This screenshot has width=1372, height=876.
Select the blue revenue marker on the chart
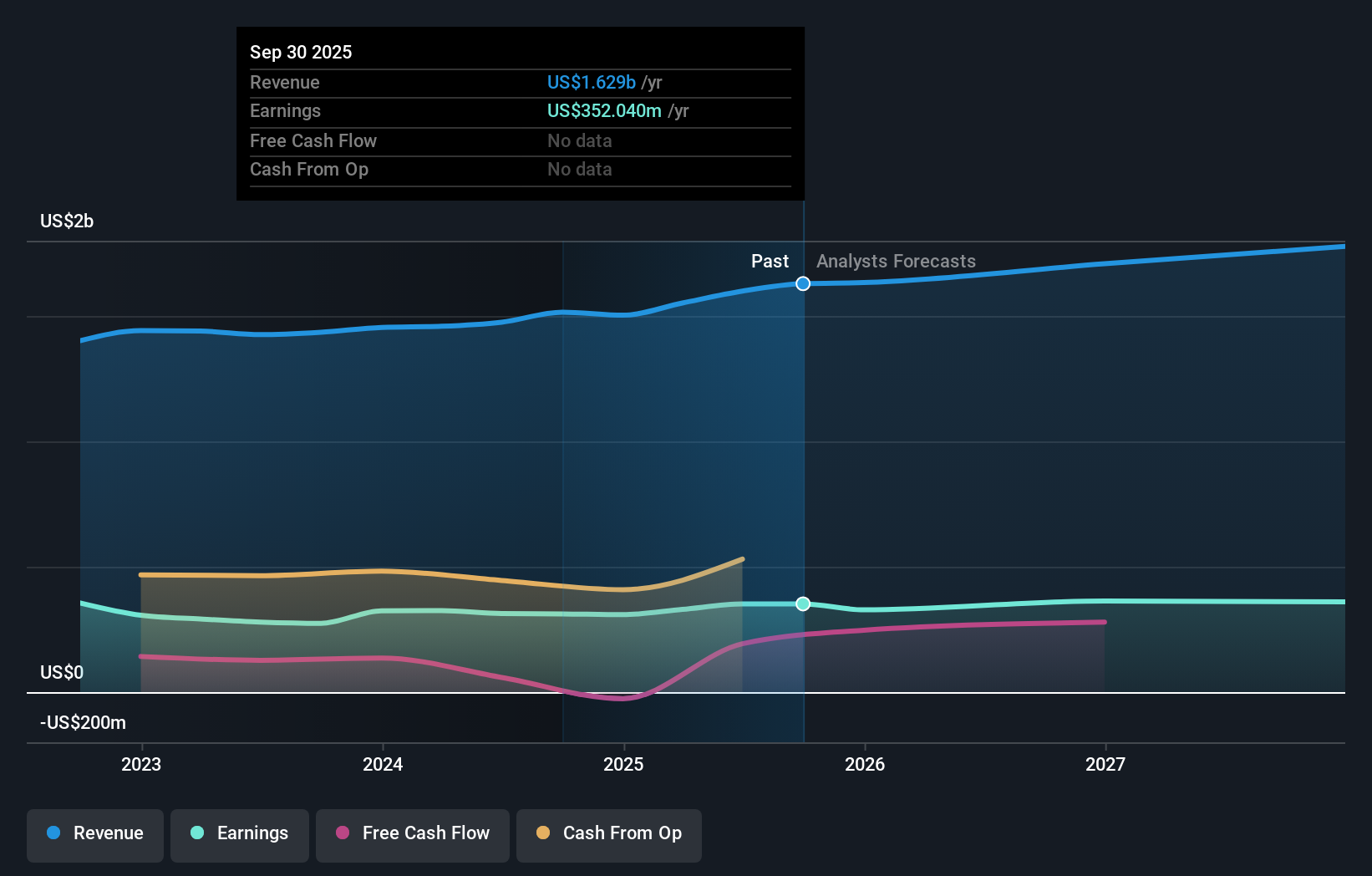click(x=803, y=283)
